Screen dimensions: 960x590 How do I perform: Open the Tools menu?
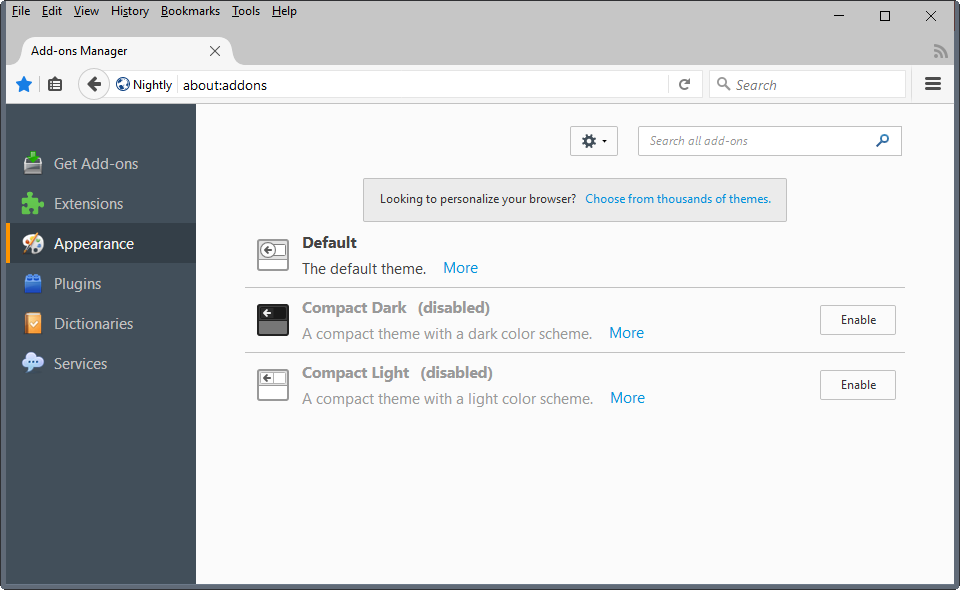[x=246, y=11]
